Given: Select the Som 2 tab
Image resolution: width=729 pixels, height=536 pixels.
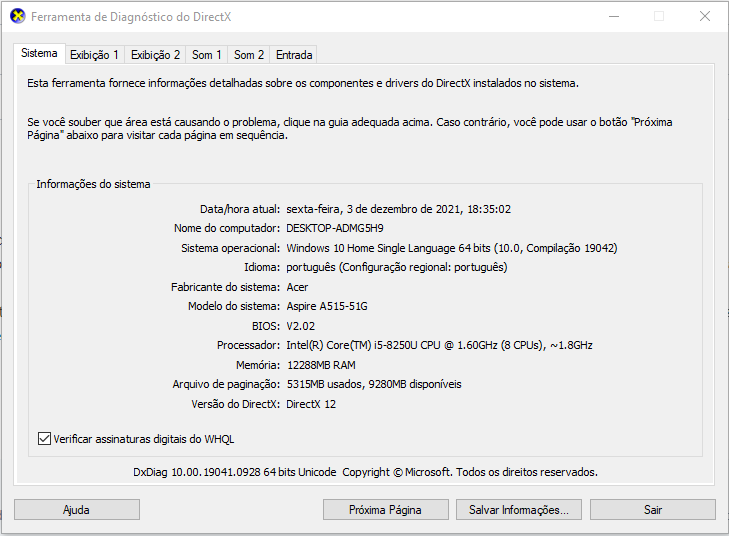Looking at the screenshot, I should [x=249, y=55].
